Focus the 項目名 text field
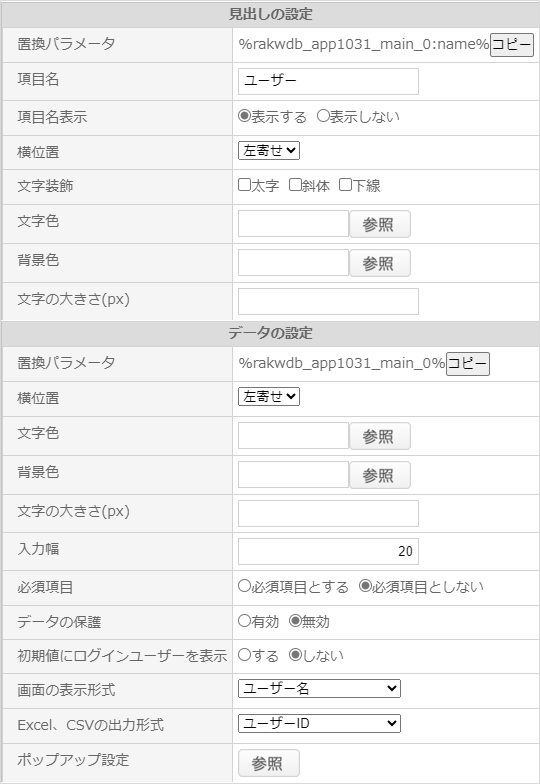Screen dimensions: 540x784 coord(328,82)
